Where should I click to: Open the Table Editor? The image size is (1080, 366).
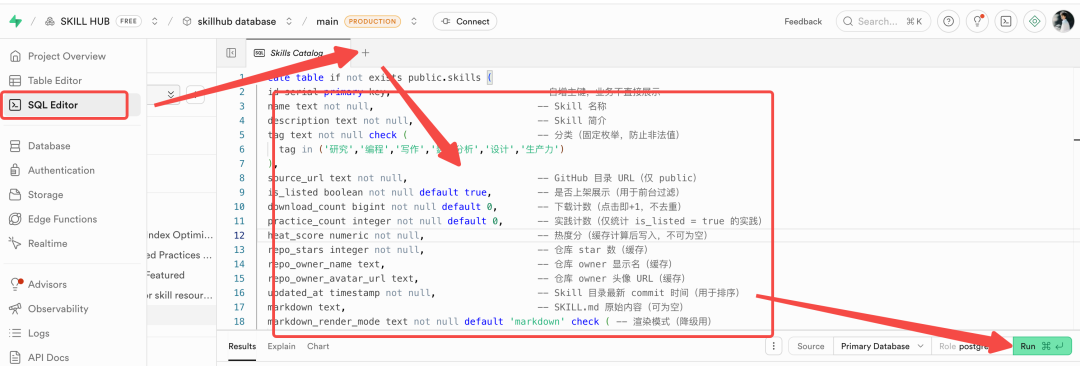tap(54, 81)
